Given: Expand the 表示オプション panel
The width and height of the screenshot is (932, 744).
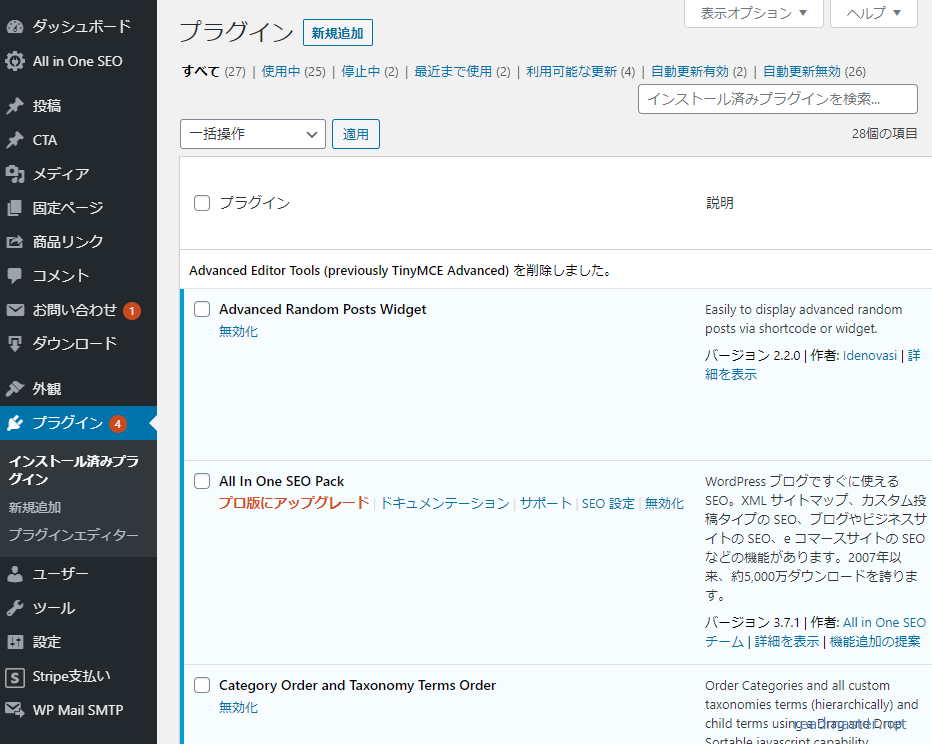Looking at the screenshot, I should click(753, 13).
